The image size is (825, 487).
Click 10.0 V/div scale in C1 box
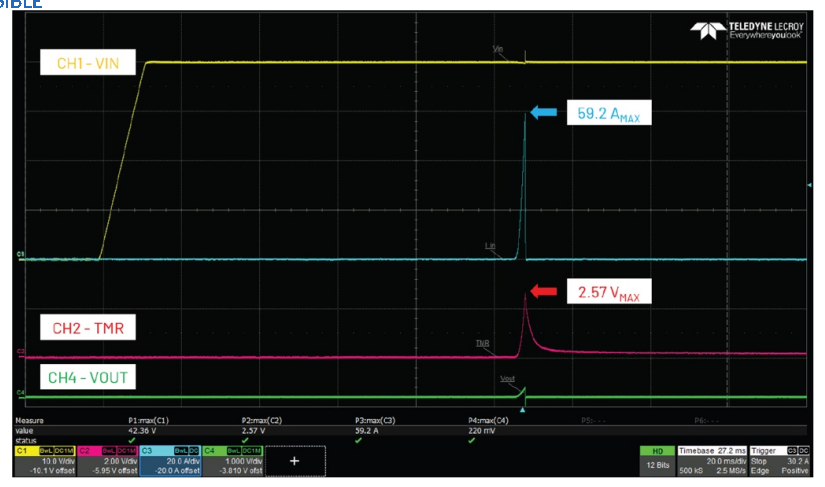point(58,461)
